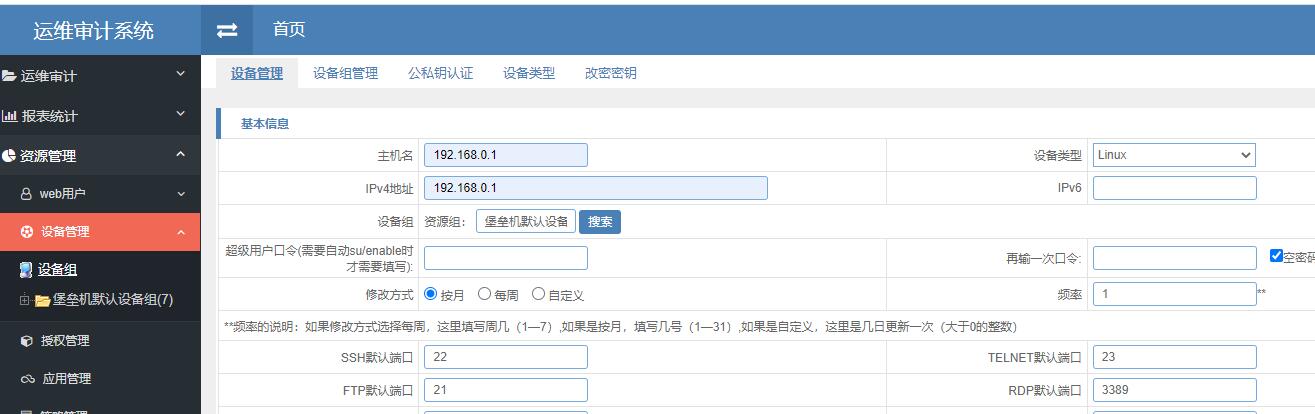Click the server icon beside 设备组

(26, 269)
